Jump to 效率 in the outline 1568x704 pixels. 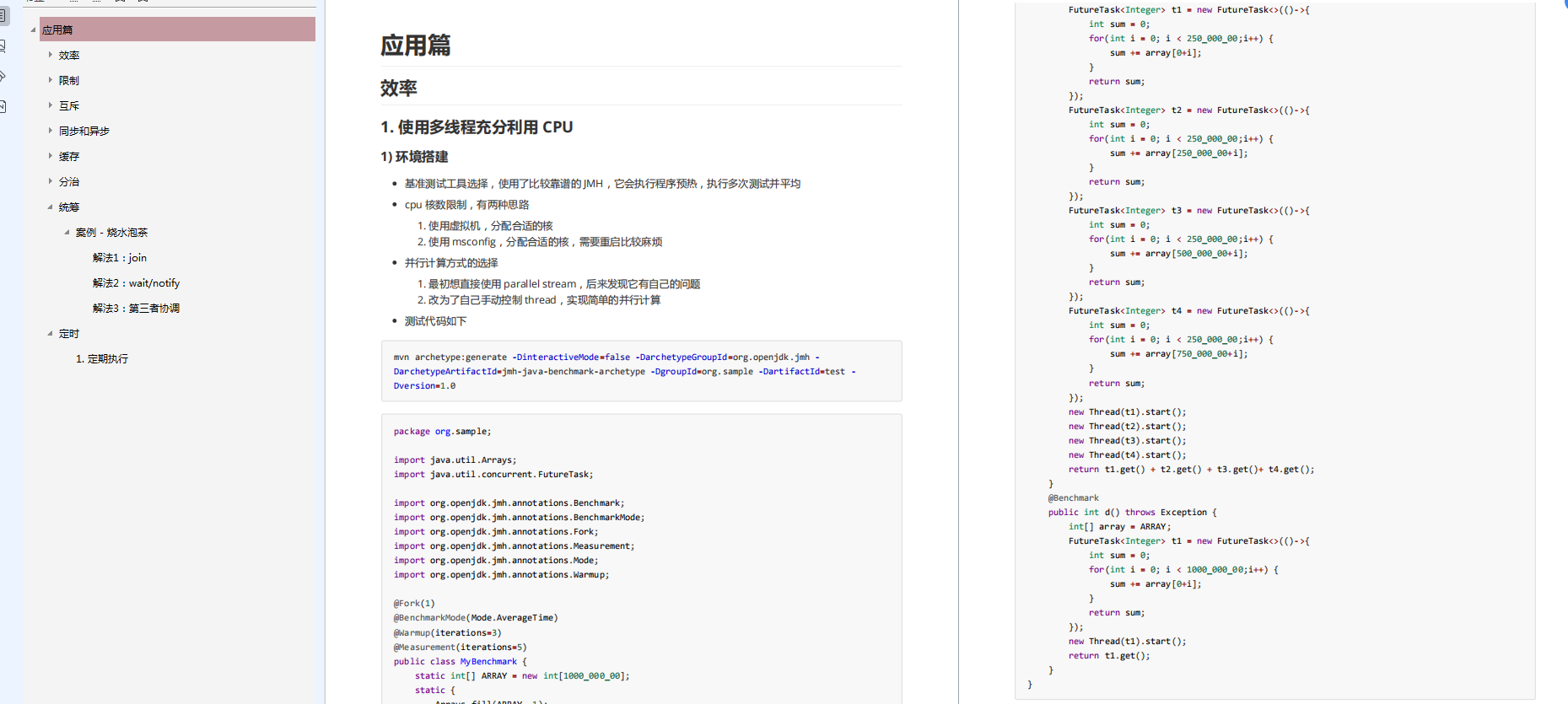click(69, 55)
